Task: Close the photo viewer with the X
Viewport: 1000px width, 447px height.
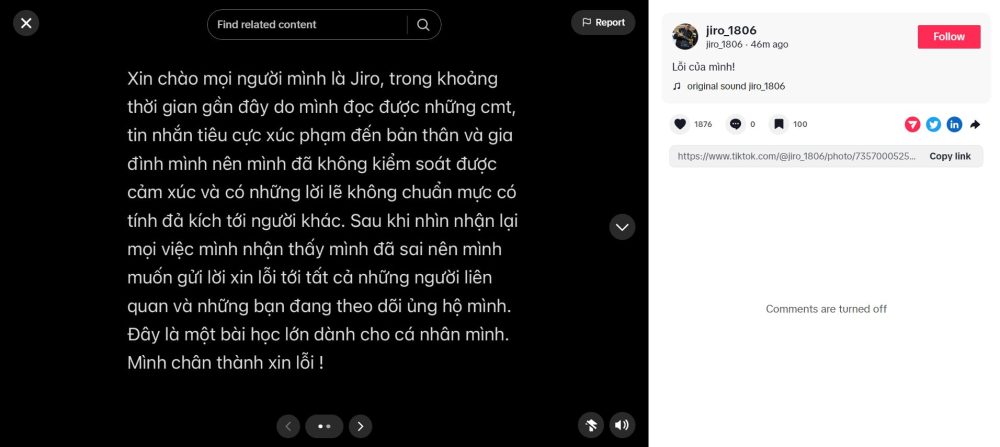Action: click(26, 23)
